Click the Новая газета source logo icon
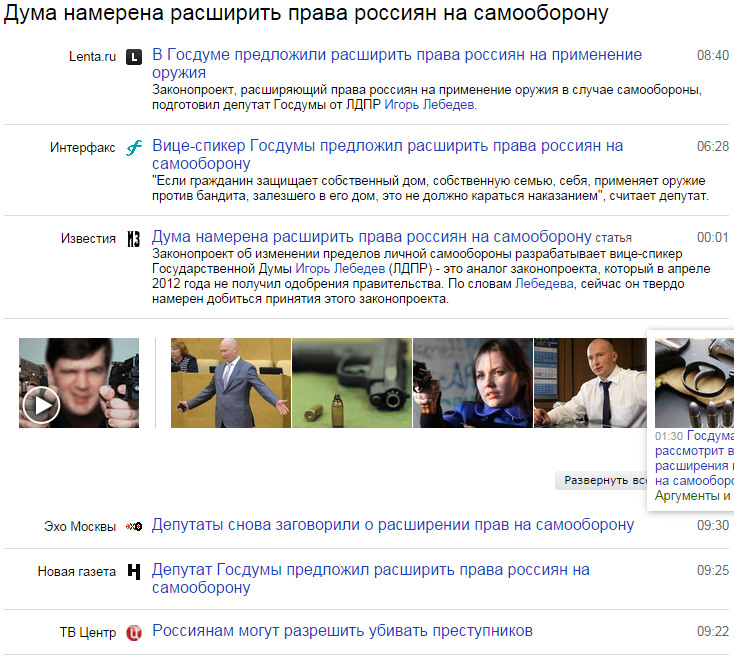734x658 pixels. point(134,572)
